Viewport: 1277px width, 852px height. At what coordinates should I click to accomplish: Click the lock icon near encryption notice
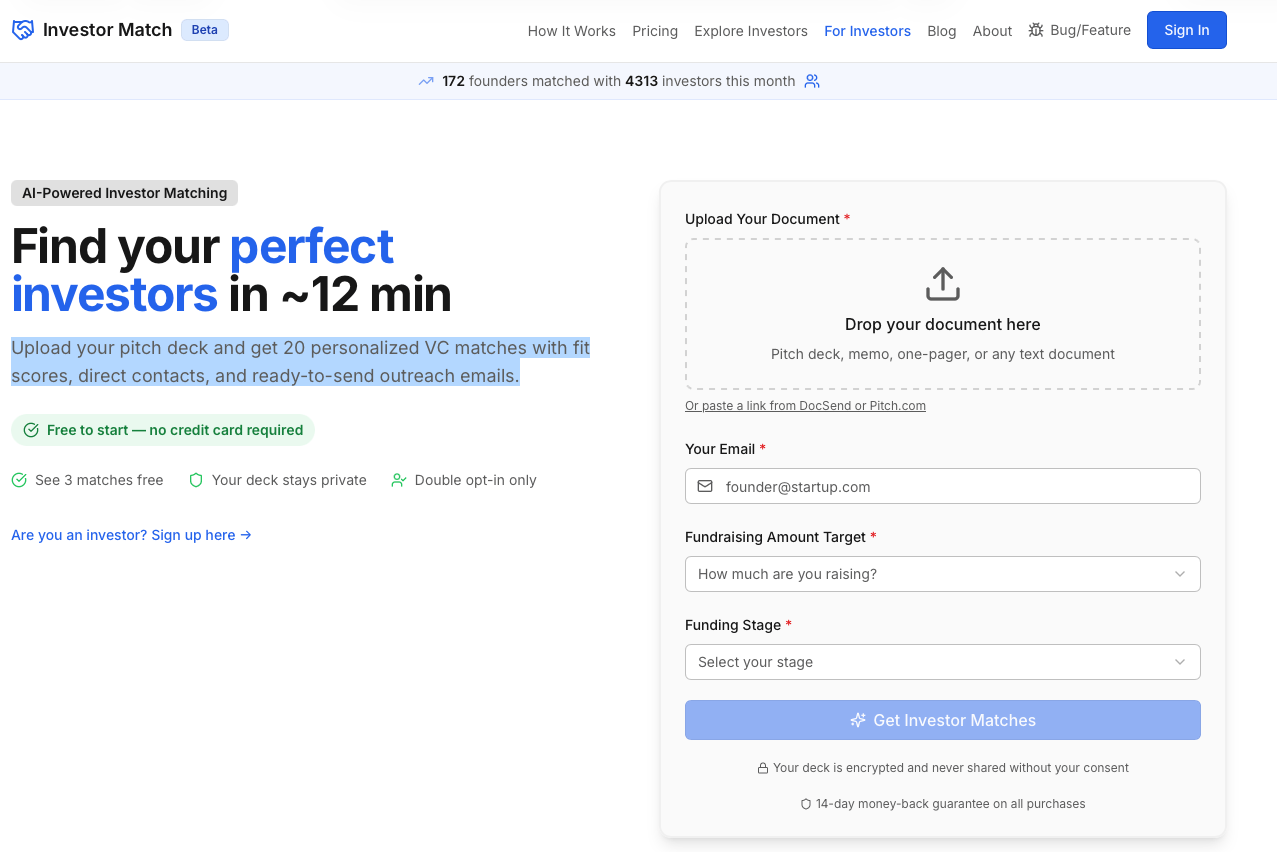(x=763, y=768)
